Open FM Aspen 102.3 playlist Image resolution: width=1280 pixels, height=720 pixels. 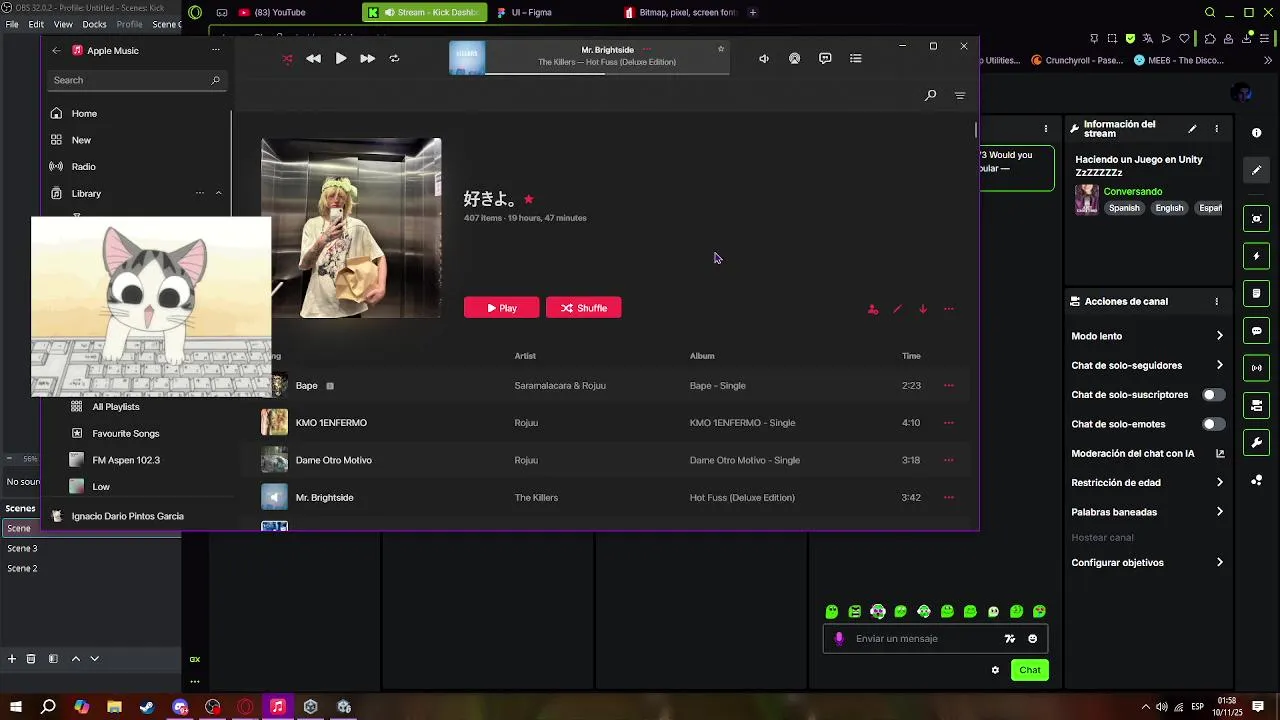click(x=126, y=460)
